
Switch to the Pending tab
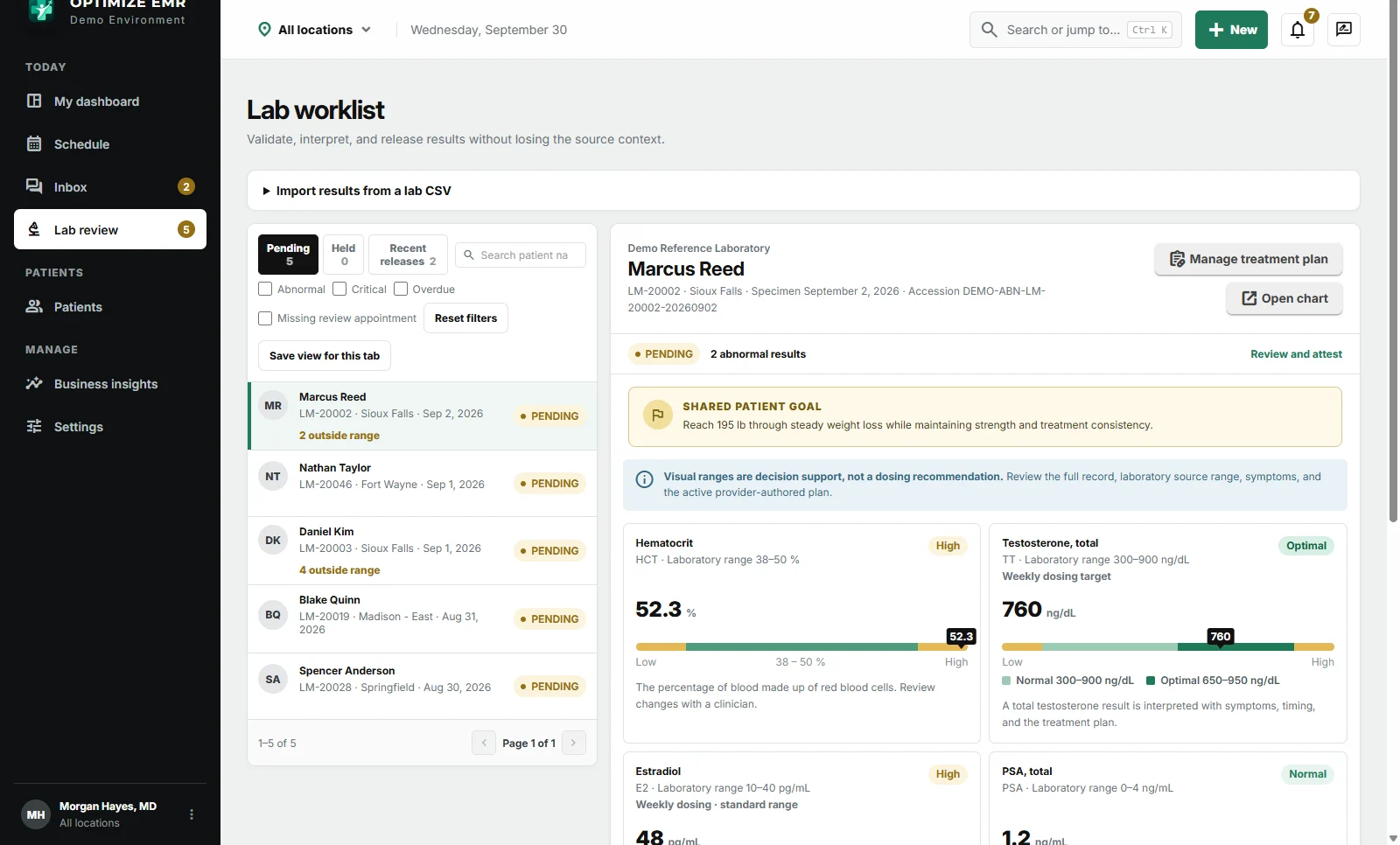pos(288,255)
